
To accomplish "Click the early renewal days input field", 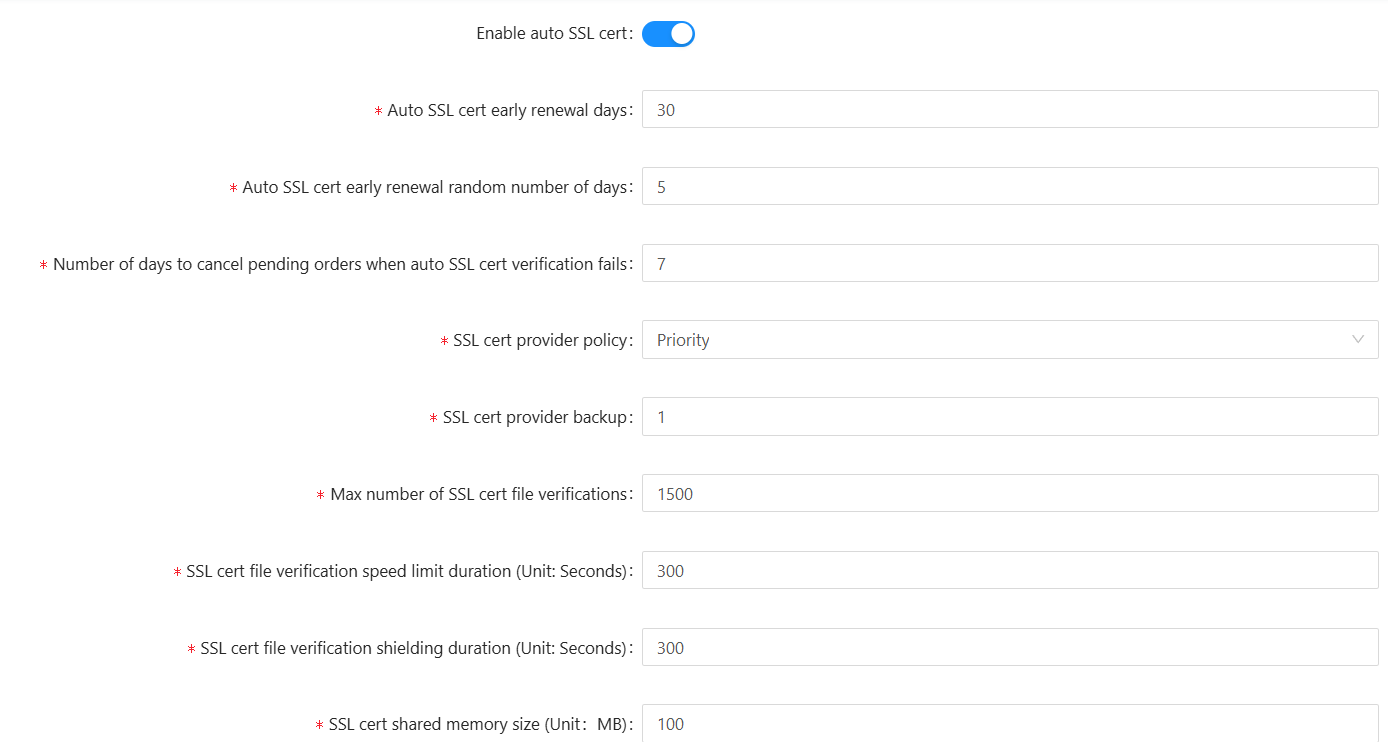I will pyautogui.click(x=1010, y=110).
